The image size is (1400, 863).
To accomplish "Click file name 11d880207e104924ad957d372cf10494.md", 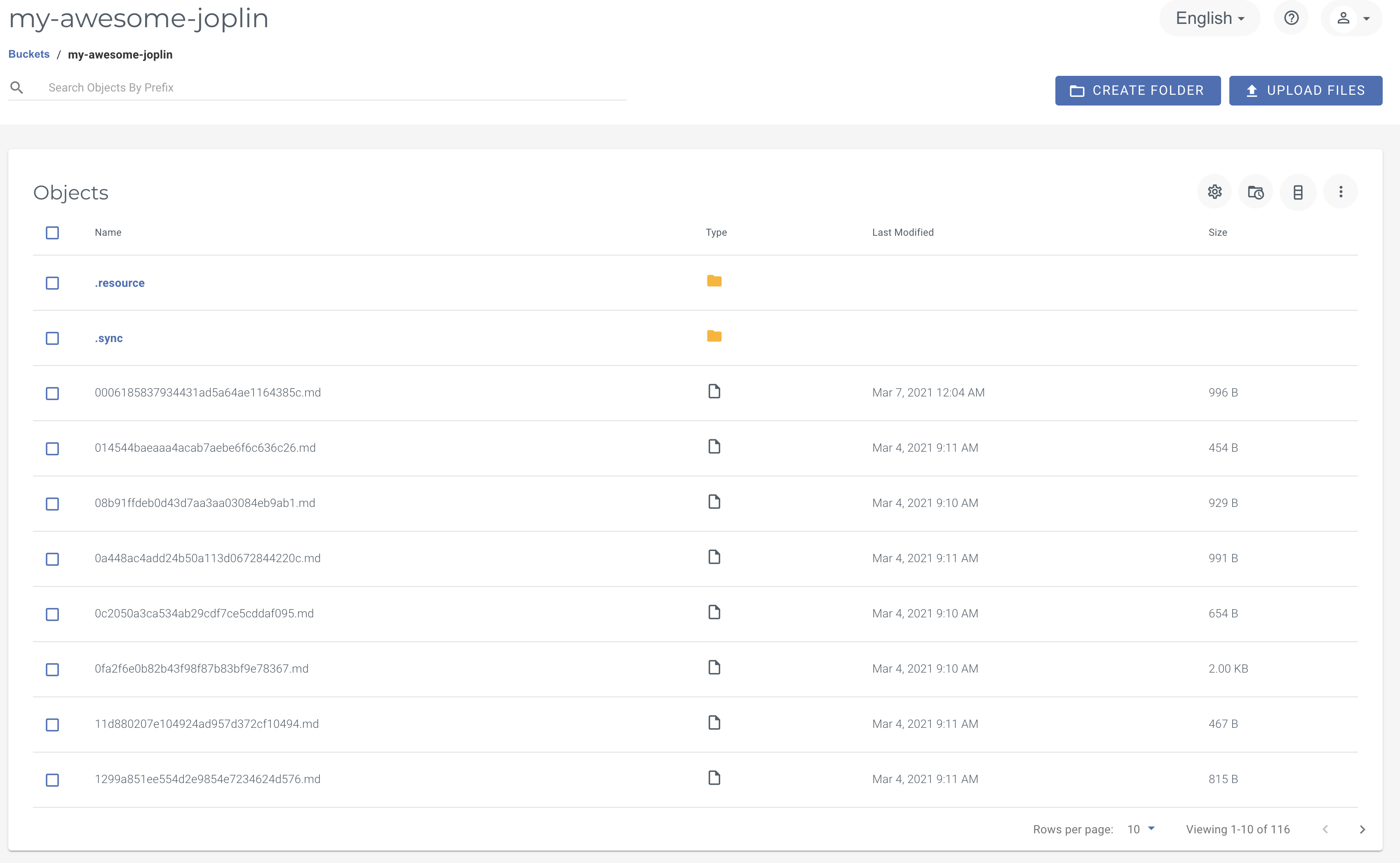I will pos(207,724).
